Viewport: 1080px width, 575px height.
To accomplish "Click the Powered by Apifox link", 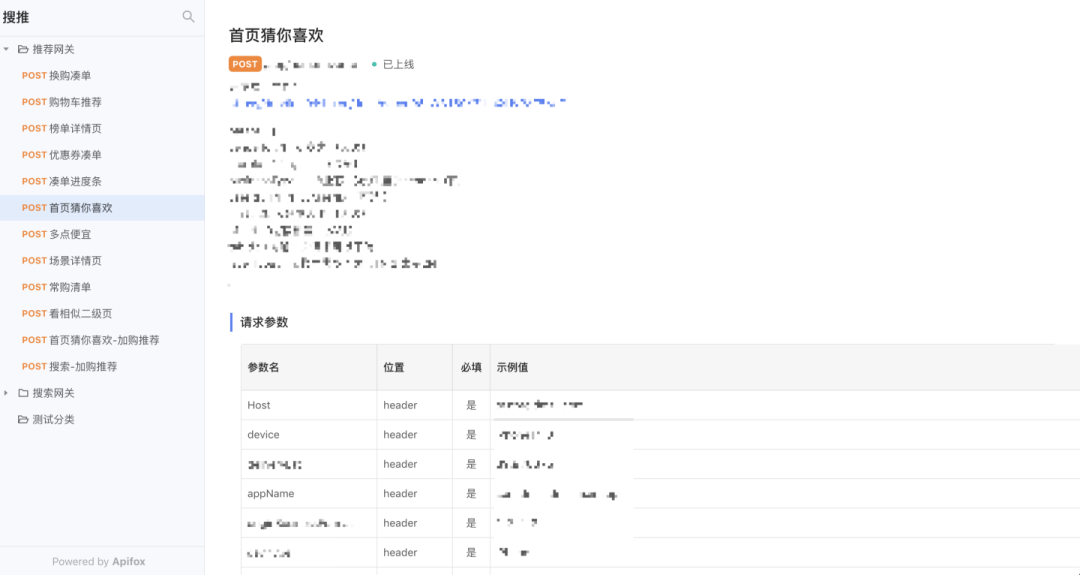I will pos(99,561).
